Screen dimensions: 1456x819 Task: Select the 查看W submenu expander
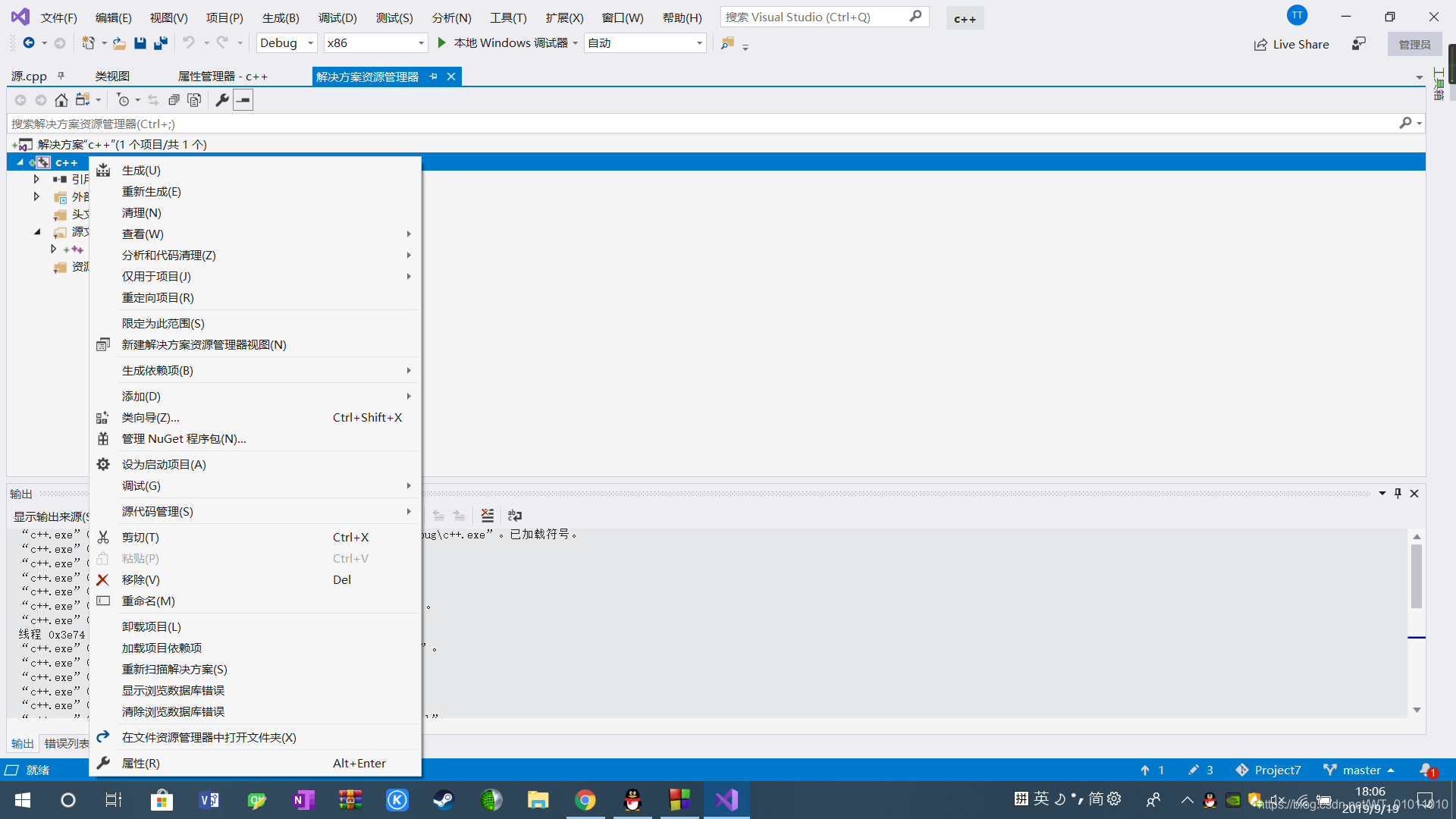(x=408, y=234)
